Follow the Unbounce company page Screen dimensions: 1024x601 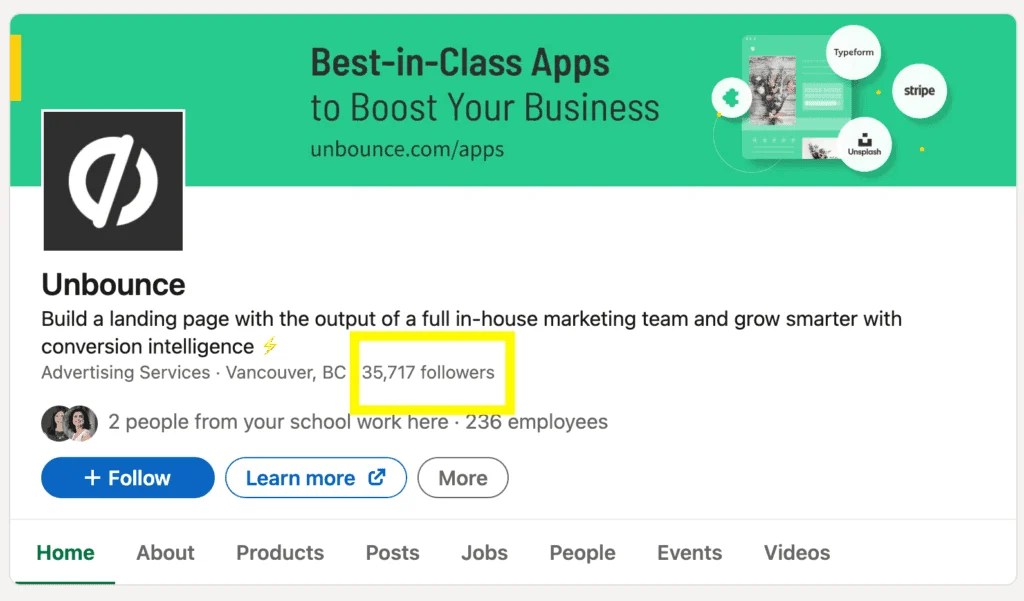tap(127, 477)
